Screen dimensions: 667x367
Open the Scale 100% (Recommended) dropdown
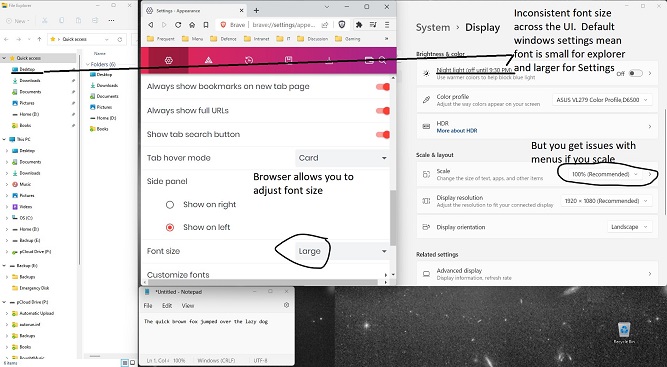605,174
